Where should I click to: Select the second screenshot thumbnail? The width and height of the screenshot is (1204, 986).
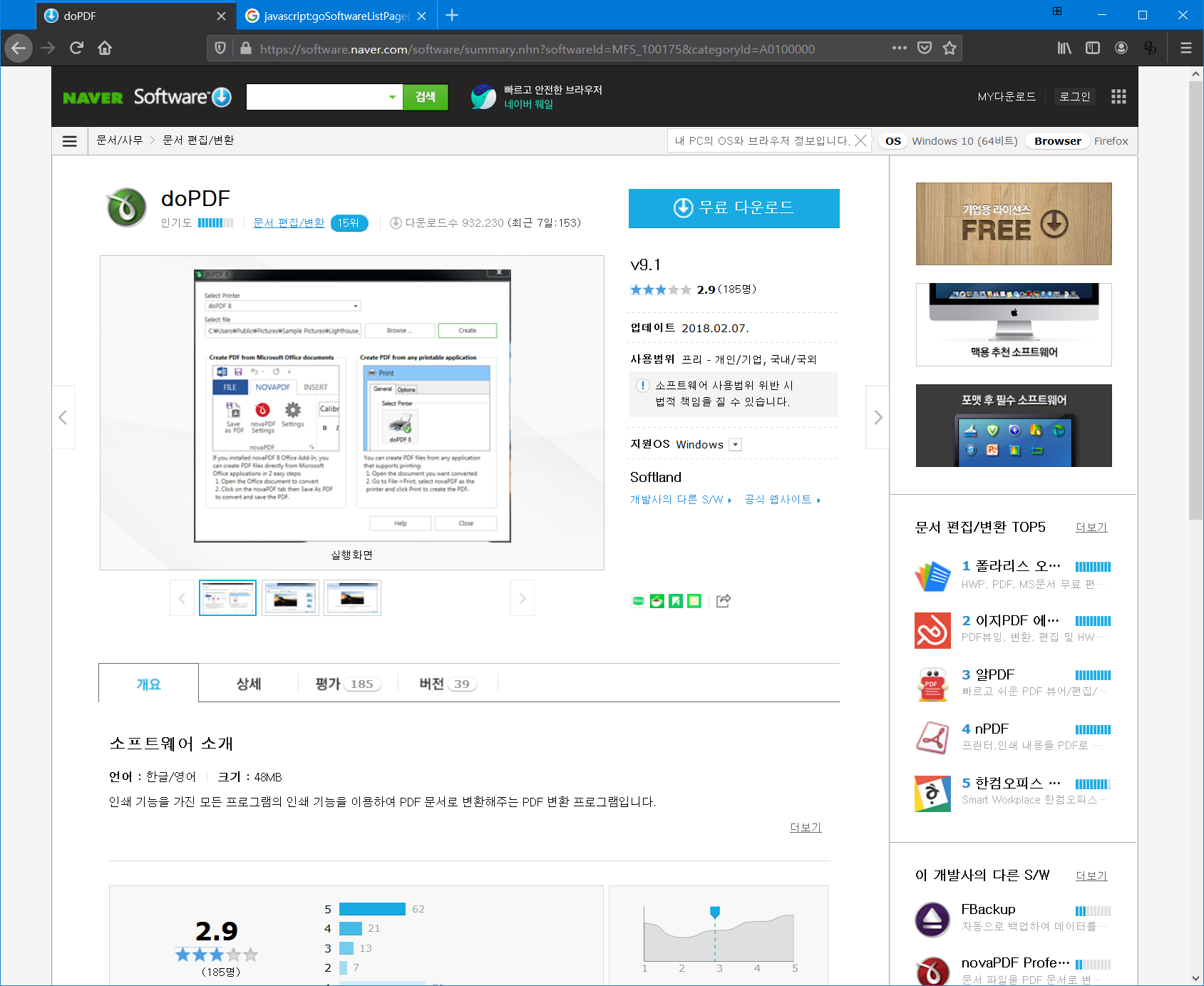coord(290,598)
